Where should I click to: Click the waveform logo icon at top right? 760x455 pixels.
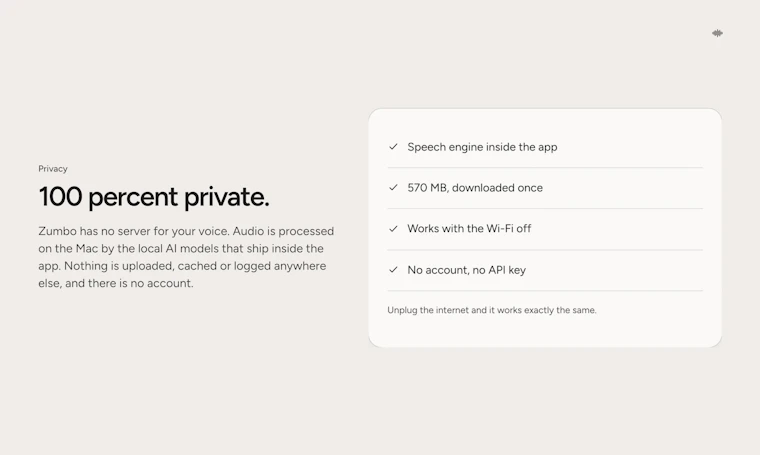(x=717, y=33)
